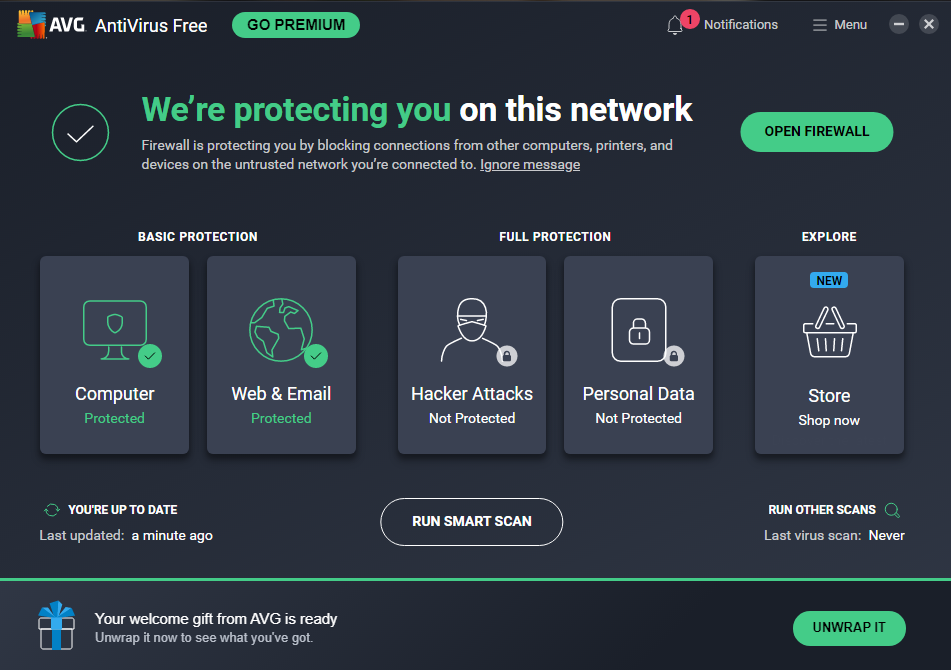Click the Store tile title
This screenshot has width=951, height=670.
pyautogui.click(x=829, y=396)
